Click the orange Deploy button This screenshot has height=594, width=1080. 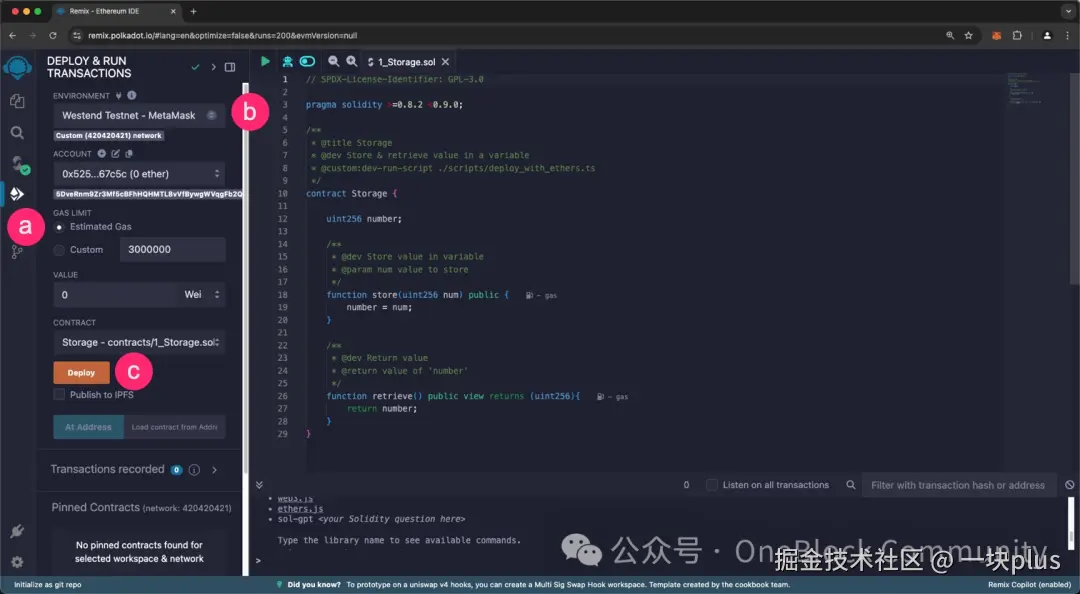tap(81, 373)
